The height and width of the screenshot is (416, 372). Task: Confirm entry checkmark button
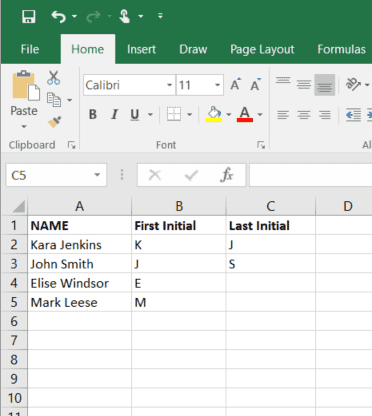coord(191,175)
